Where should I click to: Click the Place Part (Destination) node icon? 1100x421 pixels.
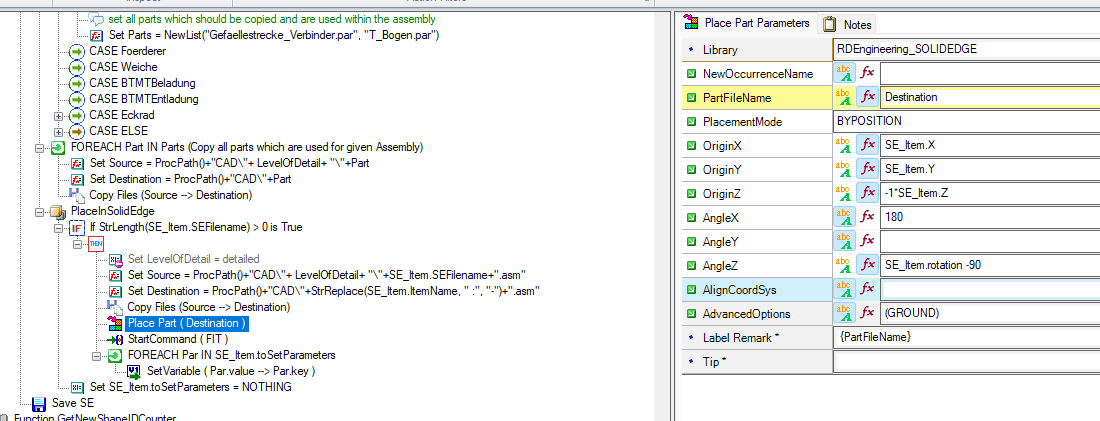pos(114,323)
